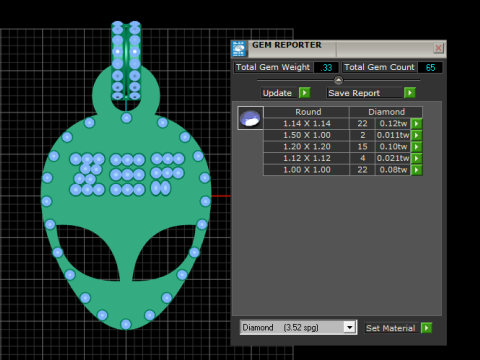
Task: Click the Diamond column header
Action: tap(386, 112)
